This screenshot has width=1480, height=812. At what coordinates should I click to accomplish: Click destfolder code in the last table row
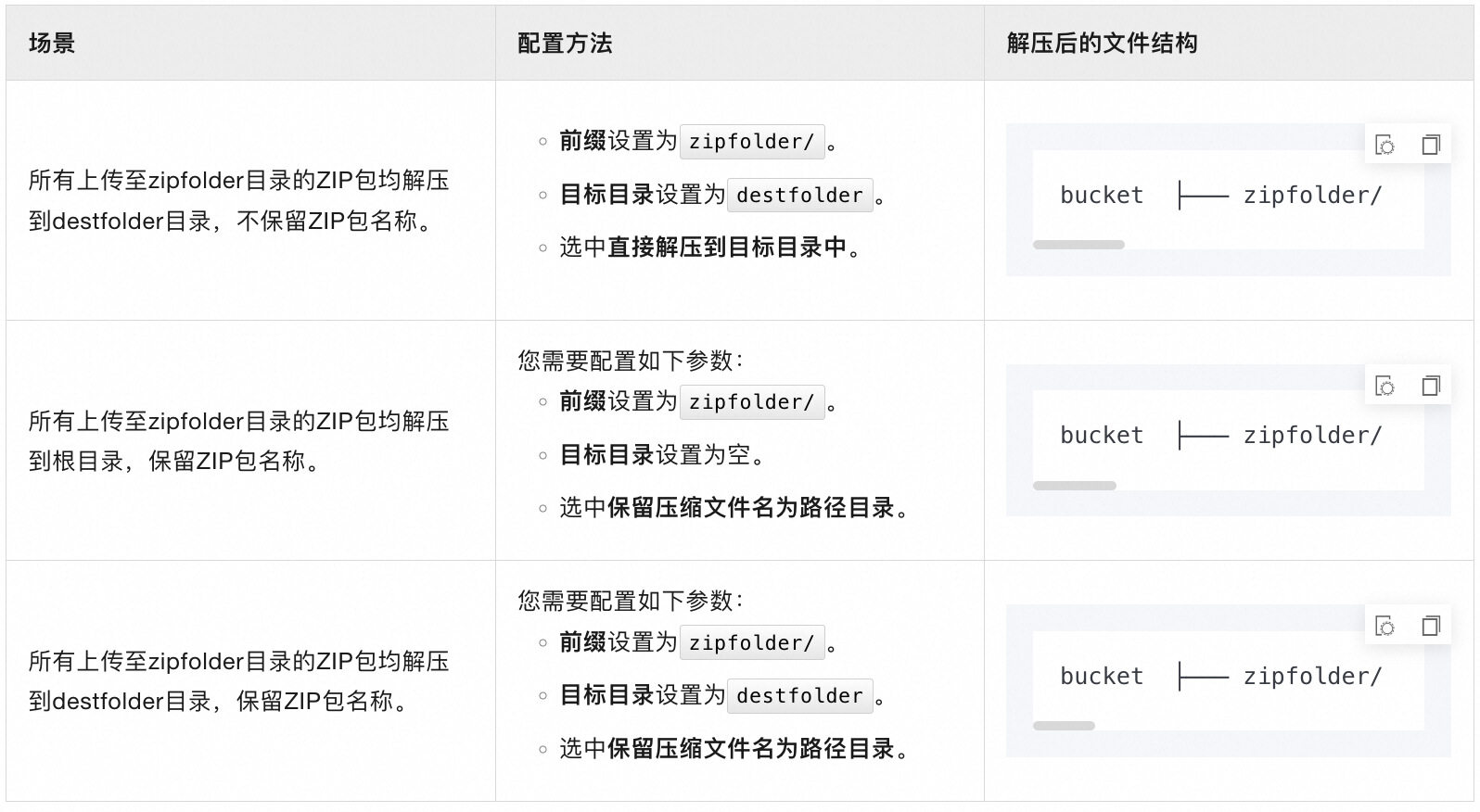pos(799,696)
